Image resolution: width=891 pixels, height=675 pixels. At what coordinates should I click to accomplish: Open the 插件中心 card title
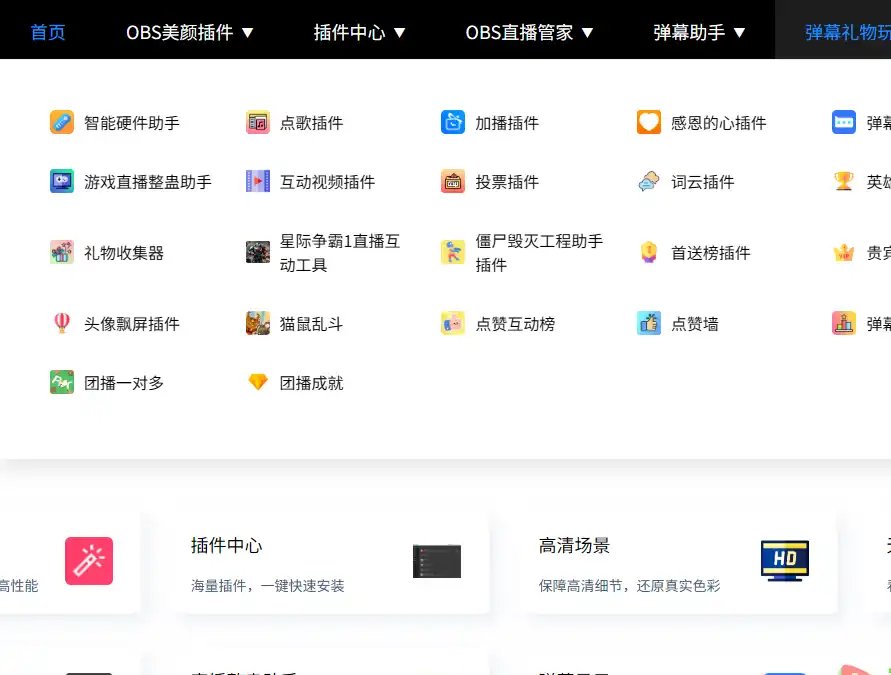[226, 545]
